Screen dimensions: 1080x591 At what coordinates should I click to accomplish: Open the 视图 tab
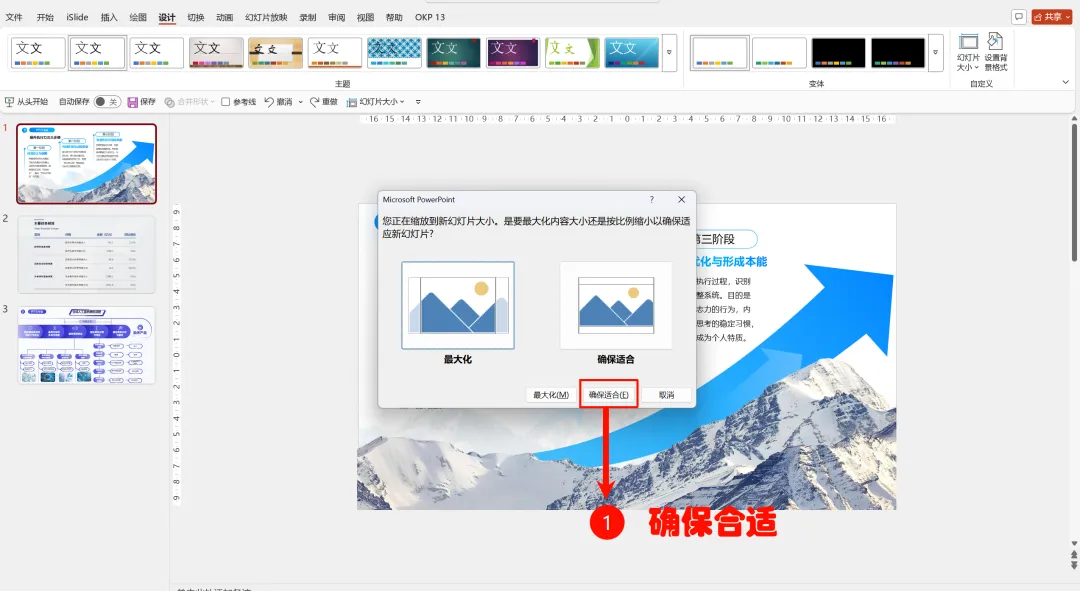tap(366, 17)
